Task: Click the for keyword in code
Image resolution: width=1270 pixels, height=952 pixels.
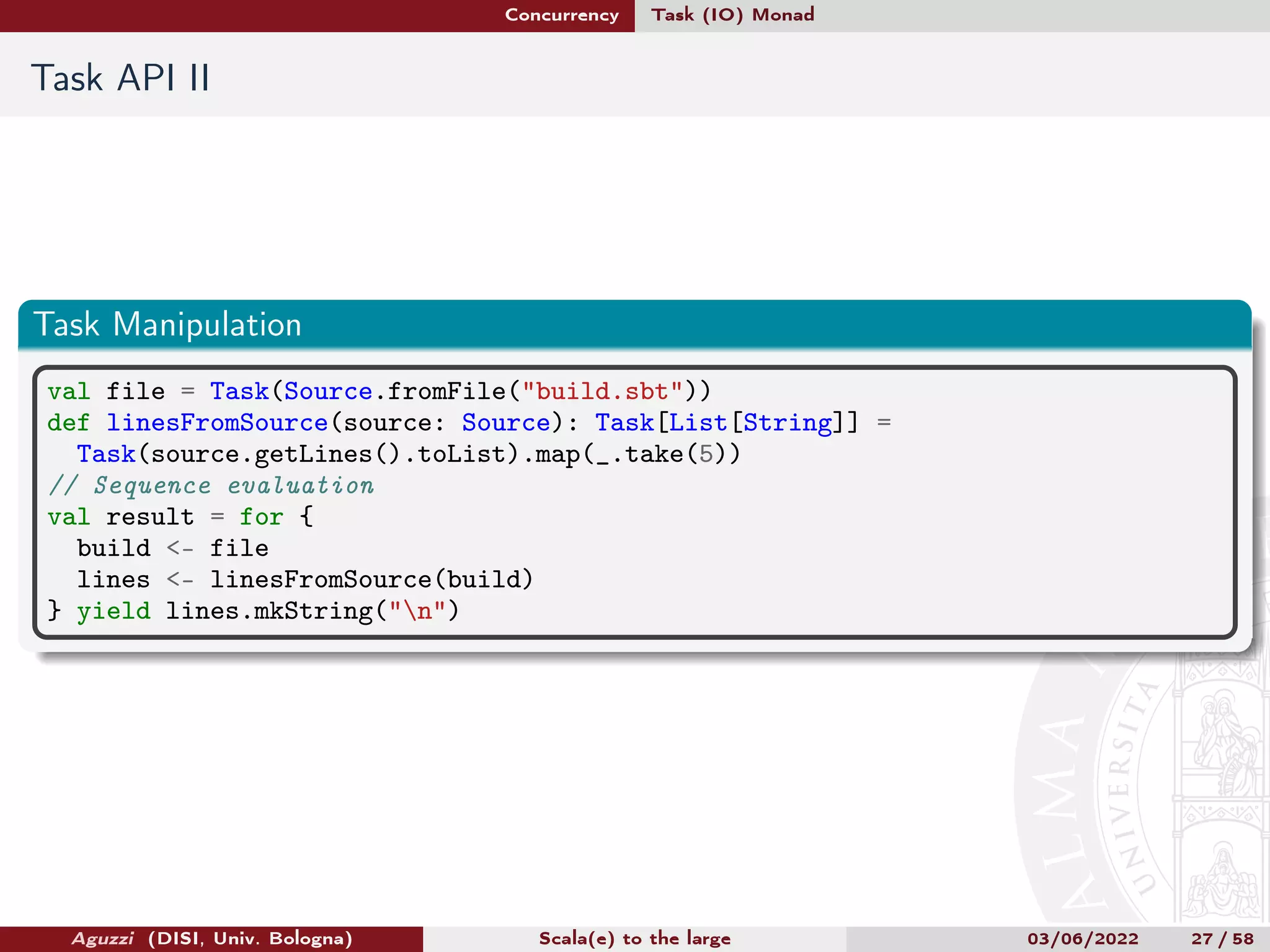Action: click(261, 517)
